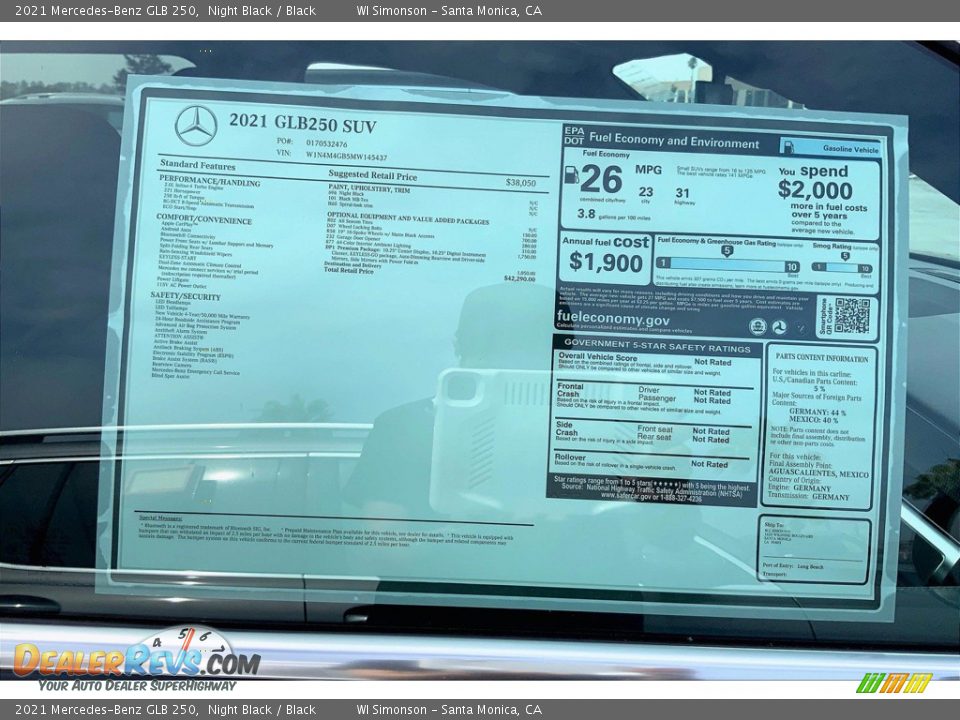
Task: Click the 'GOVERNMENT 5-STAR SAFETY RATINGS' header
Action: (657, 346)
